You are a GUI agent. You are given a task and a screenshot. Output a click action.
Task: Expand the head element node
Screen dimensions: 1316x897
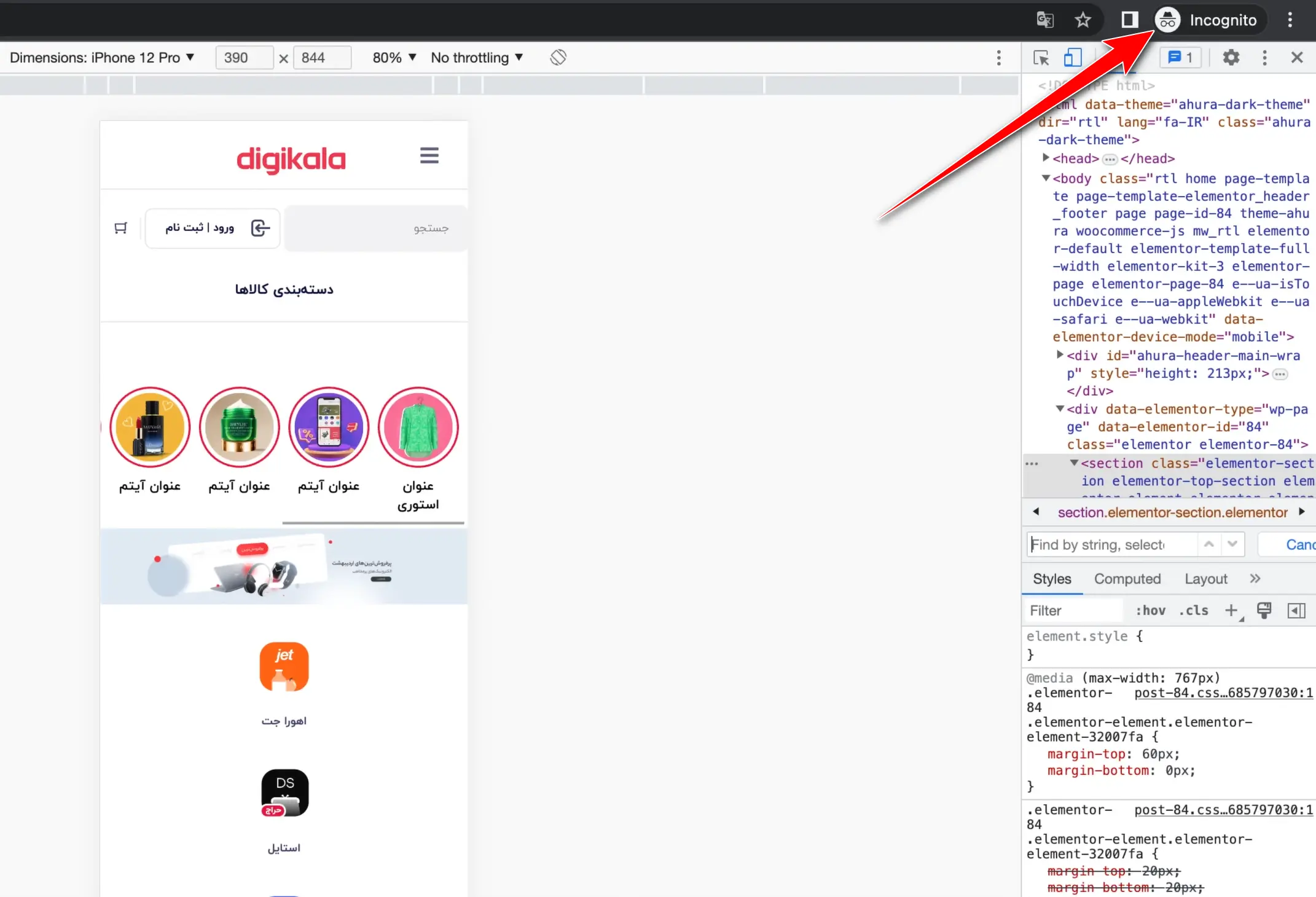click(1046, 158)
